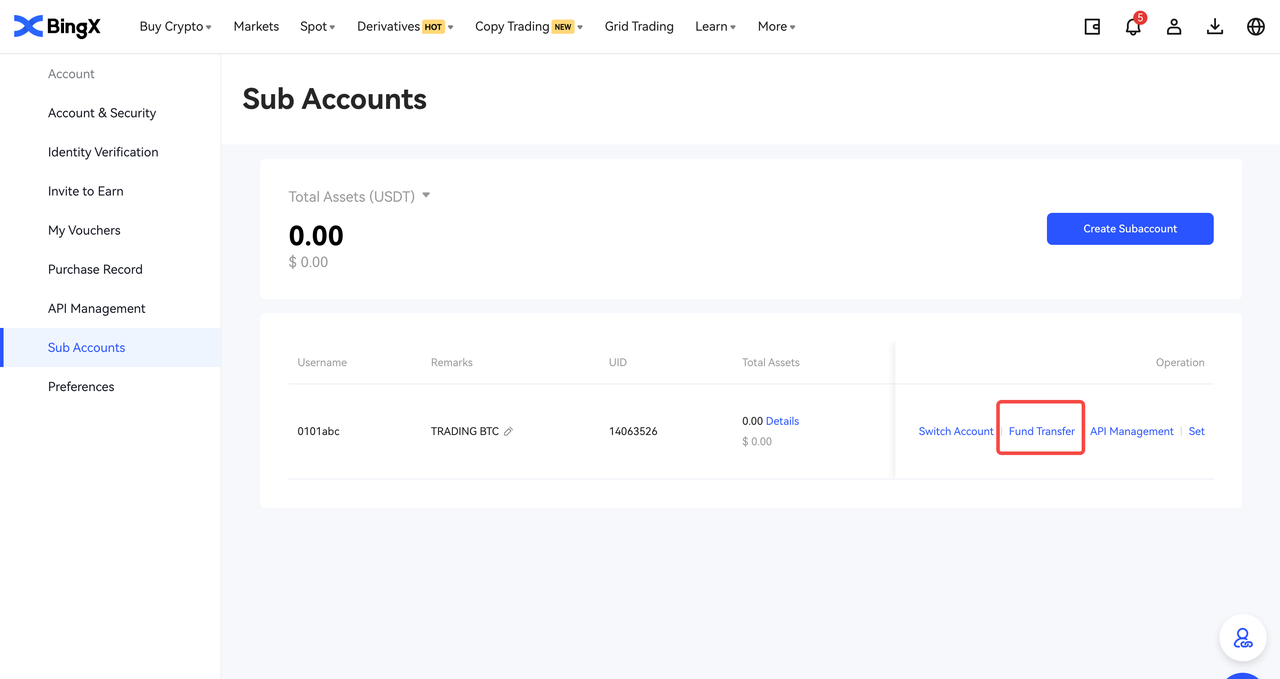Screen dimensions: 1280x679
Task: Expand the Copy Trading menu
Action: [x=528, y=27]
